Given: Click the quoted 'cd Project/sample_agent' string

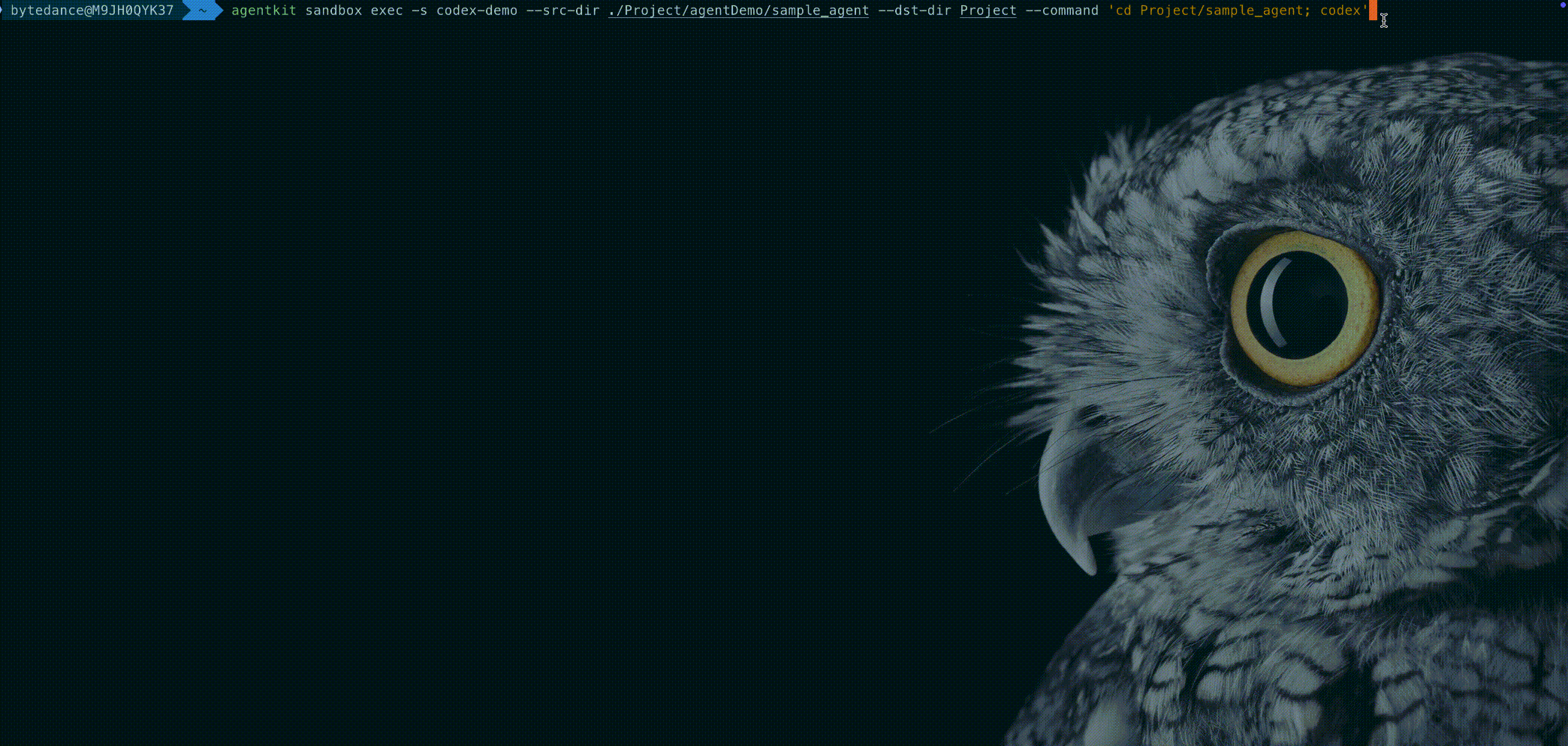Looking at the screenshot, I should [1209, 11].
